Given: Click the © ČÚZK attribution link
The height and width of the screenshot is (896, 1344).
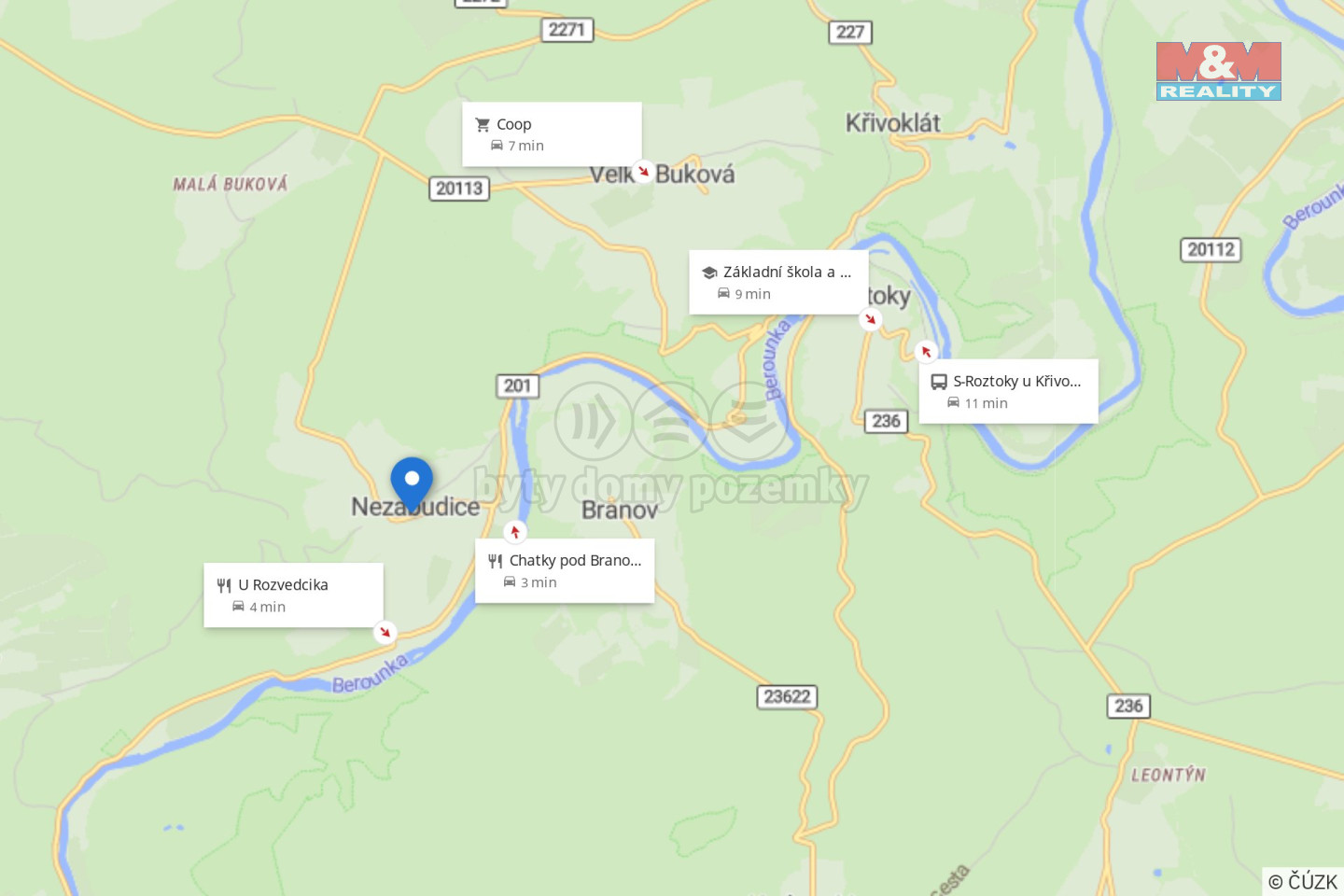Looking at the screenshot, I should [1303, 881].
